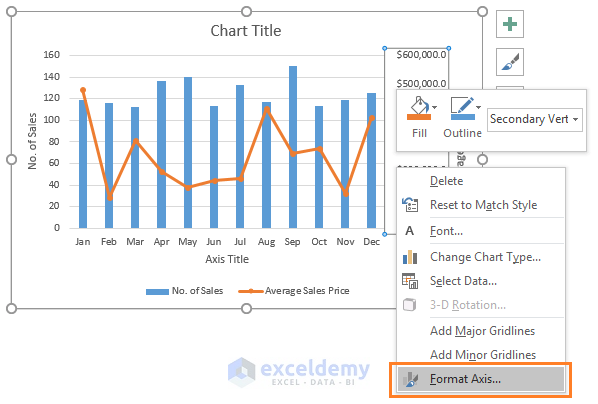This screenshot has height=404, width=598.
Task: Expand the Outline color dropdown arrow
Action: pos(479,107)
